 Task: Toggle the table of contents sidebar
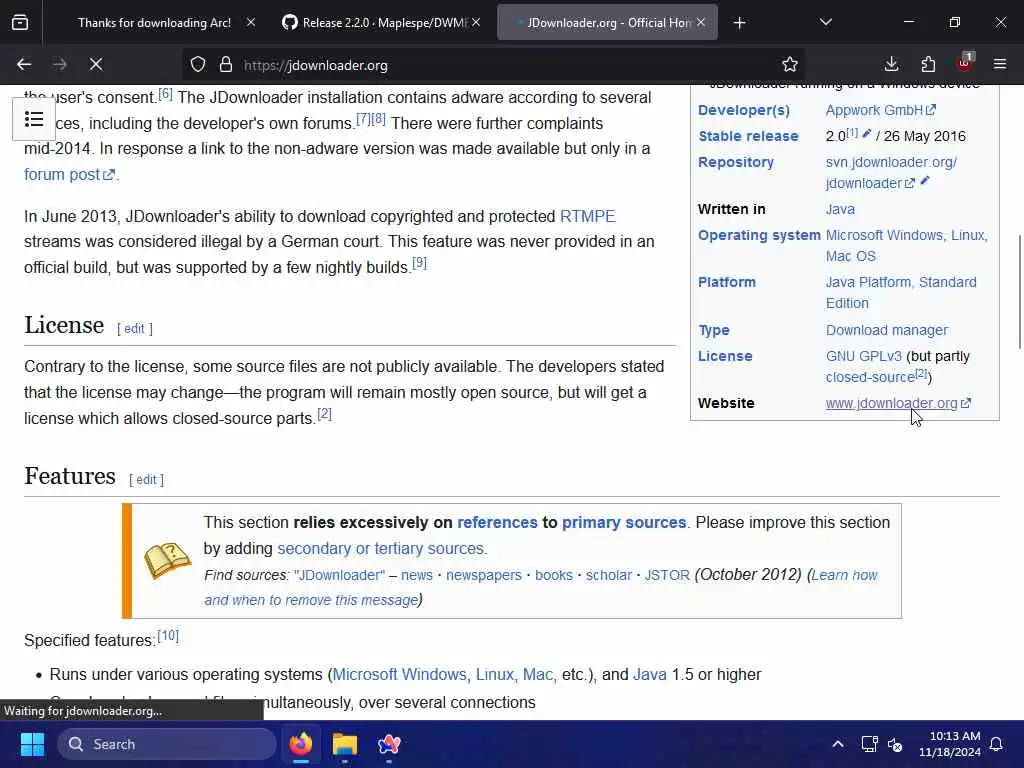[34, 120]
